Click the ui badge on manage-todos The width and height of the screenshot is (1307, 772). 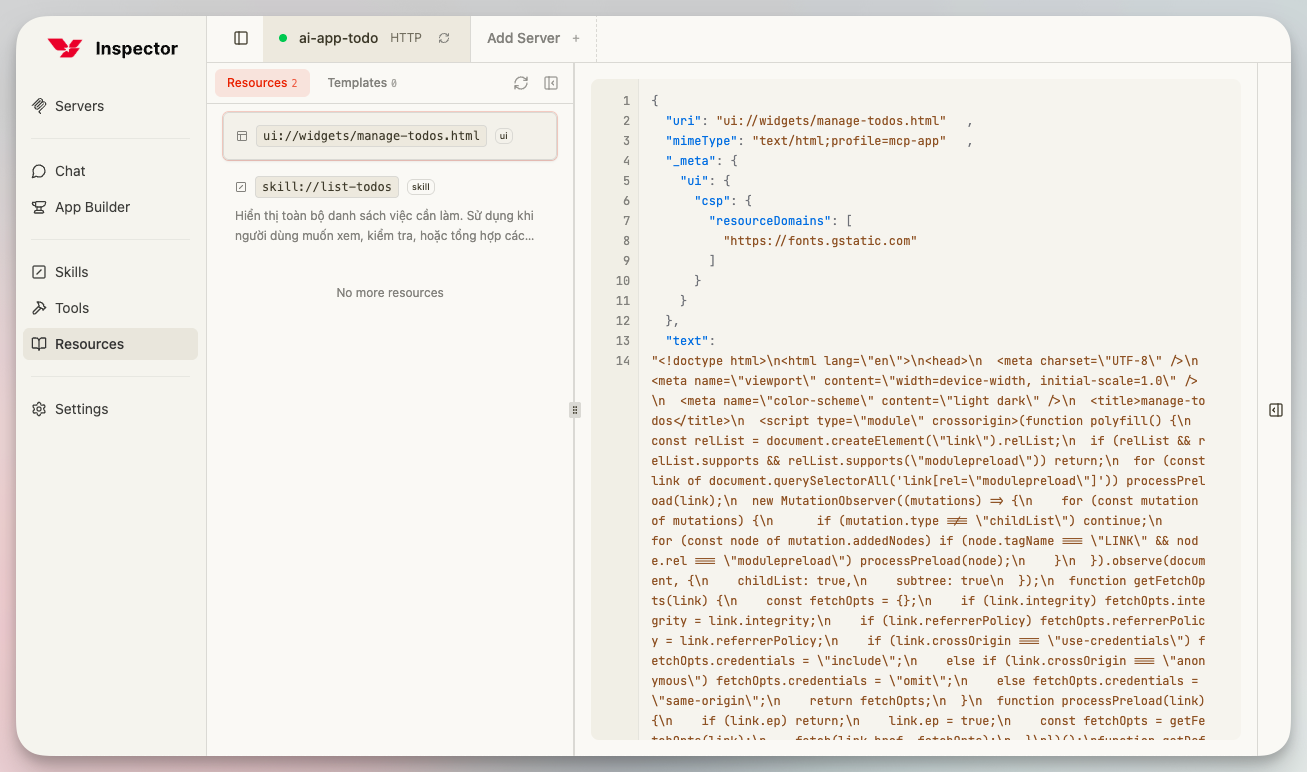coord(504,136)
